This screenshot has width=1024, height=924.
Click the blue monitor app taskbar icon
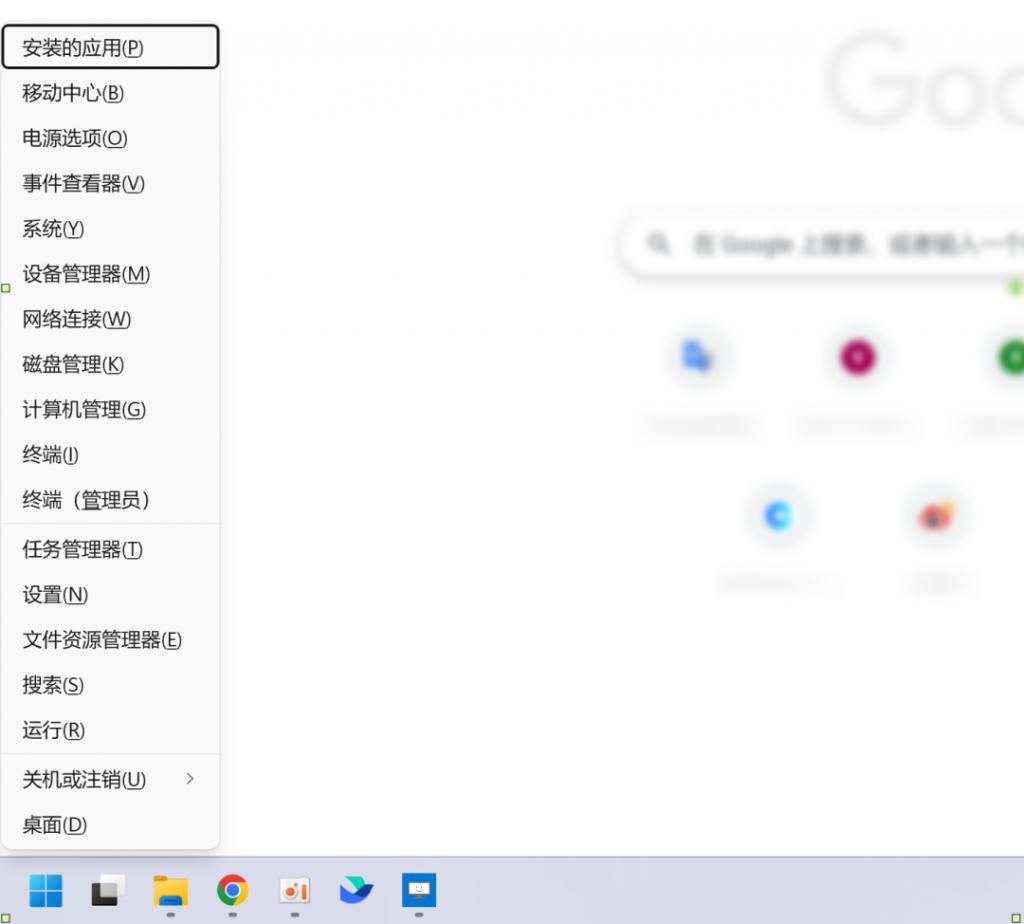coord(418,889)
